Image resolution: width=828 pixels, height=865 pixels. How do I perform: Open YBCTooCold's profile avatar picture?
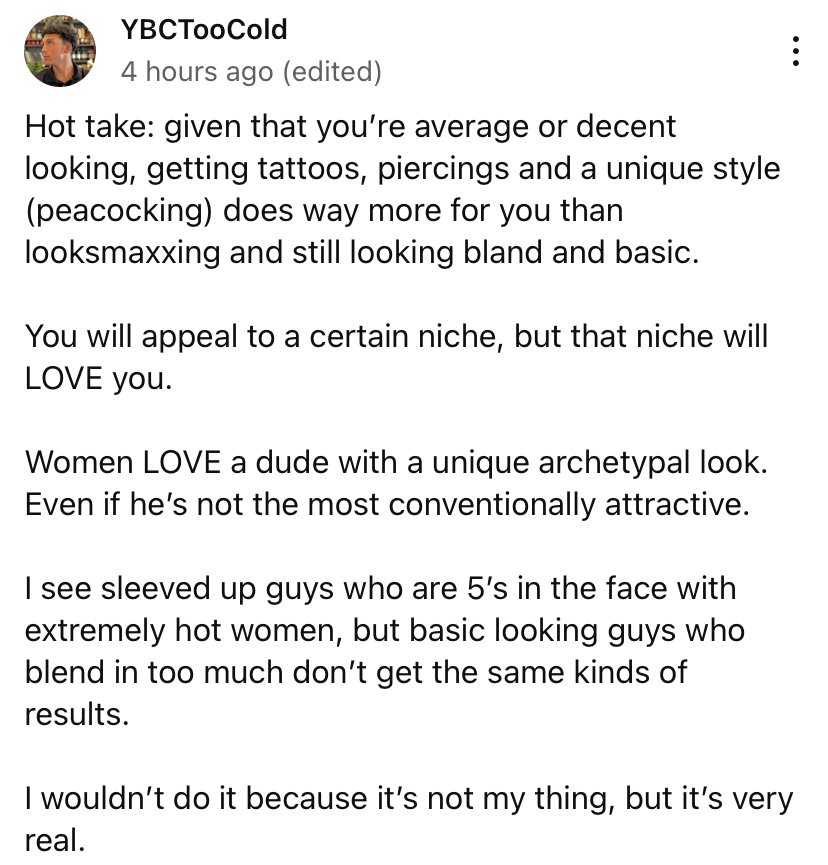tap(60, 51)
